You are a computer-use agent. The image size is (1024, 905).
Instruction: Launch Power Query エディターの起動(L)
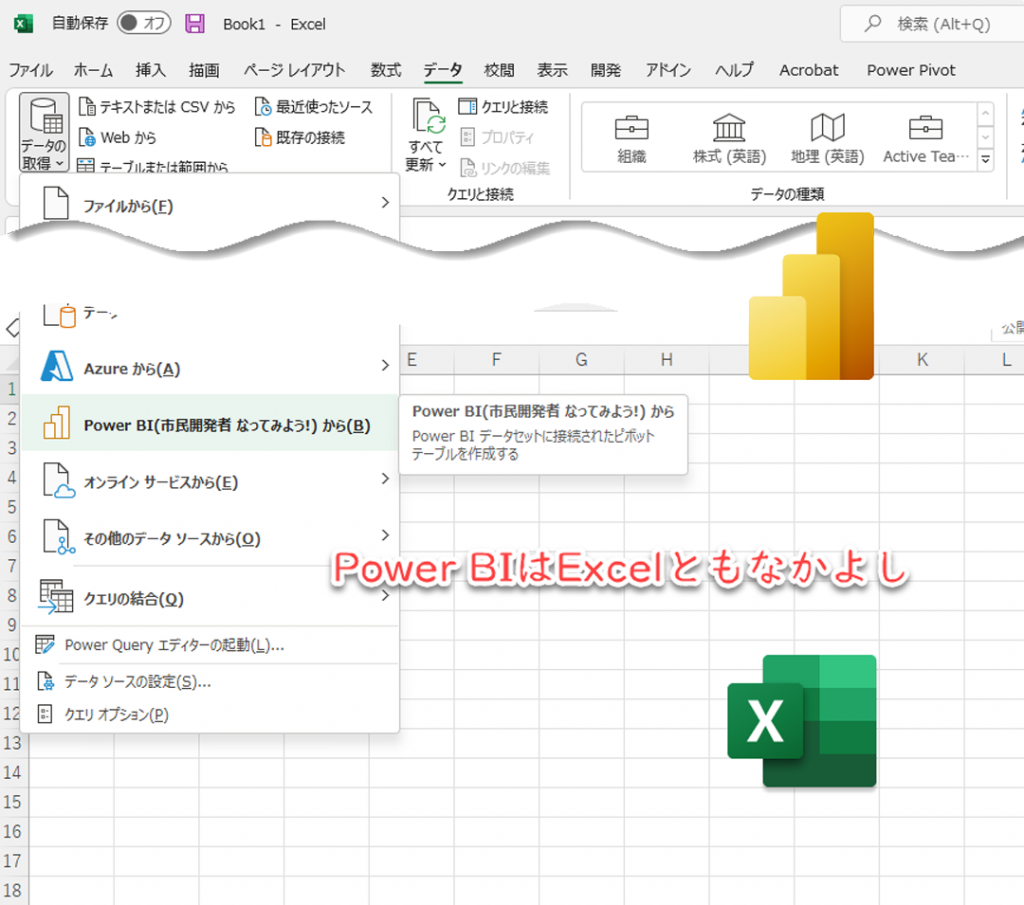(x=210, y=644)
